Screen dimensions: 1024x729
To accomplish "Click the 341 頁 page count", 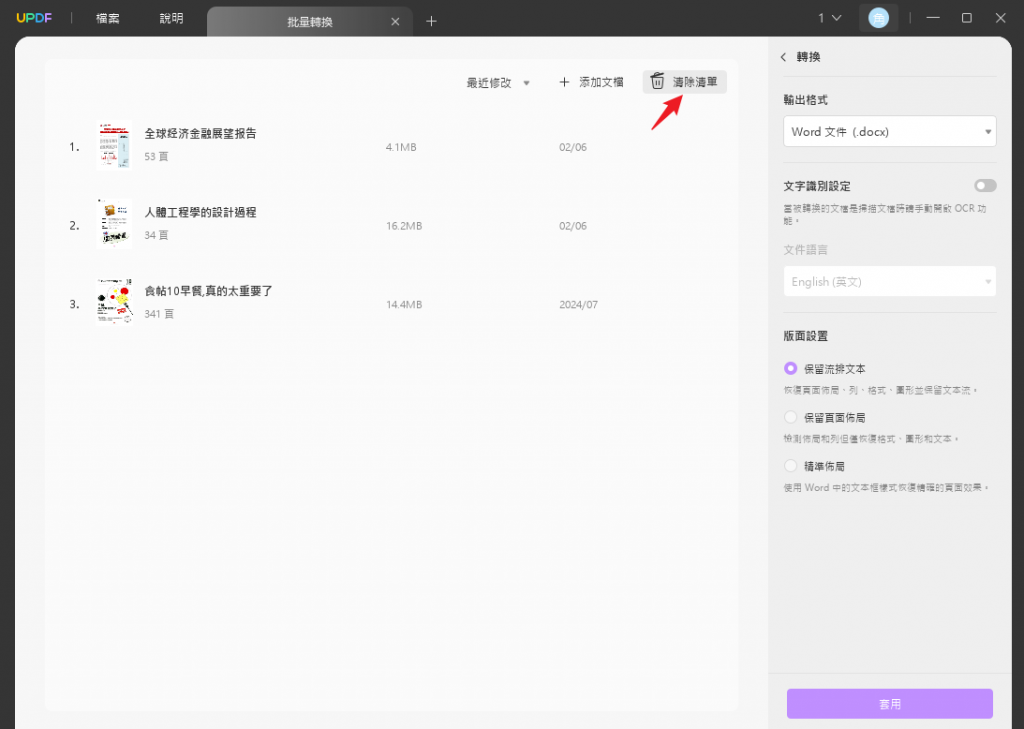I will pos(159,314).
